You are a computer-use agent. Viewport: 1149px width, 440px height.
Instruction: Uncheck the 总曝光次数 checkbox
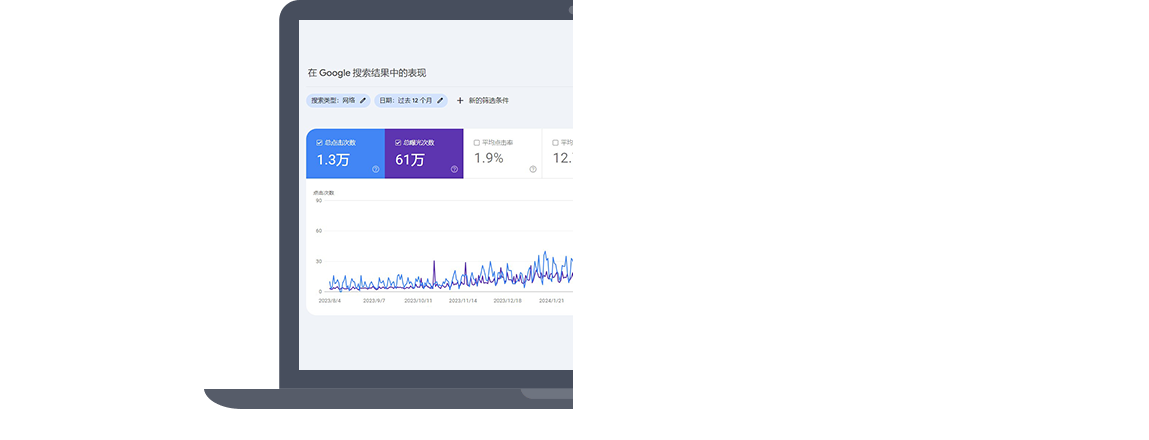398,143
